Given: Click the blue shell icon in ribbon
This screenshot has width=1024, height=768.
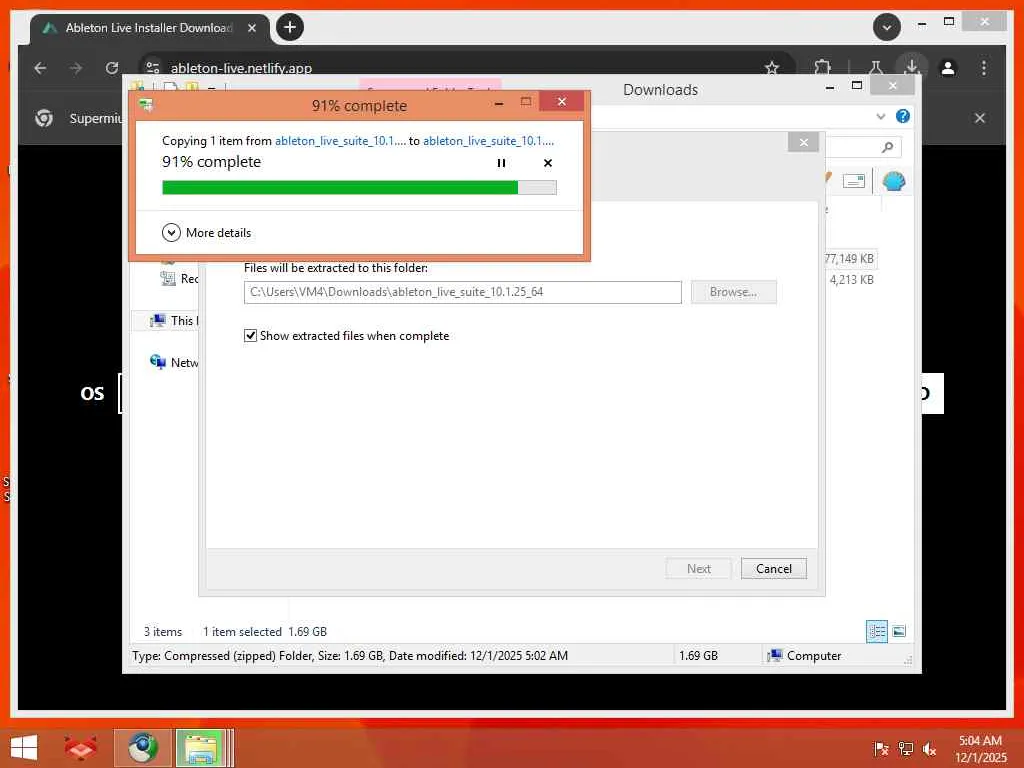Looking at the screenshot, I should [893, 181].
